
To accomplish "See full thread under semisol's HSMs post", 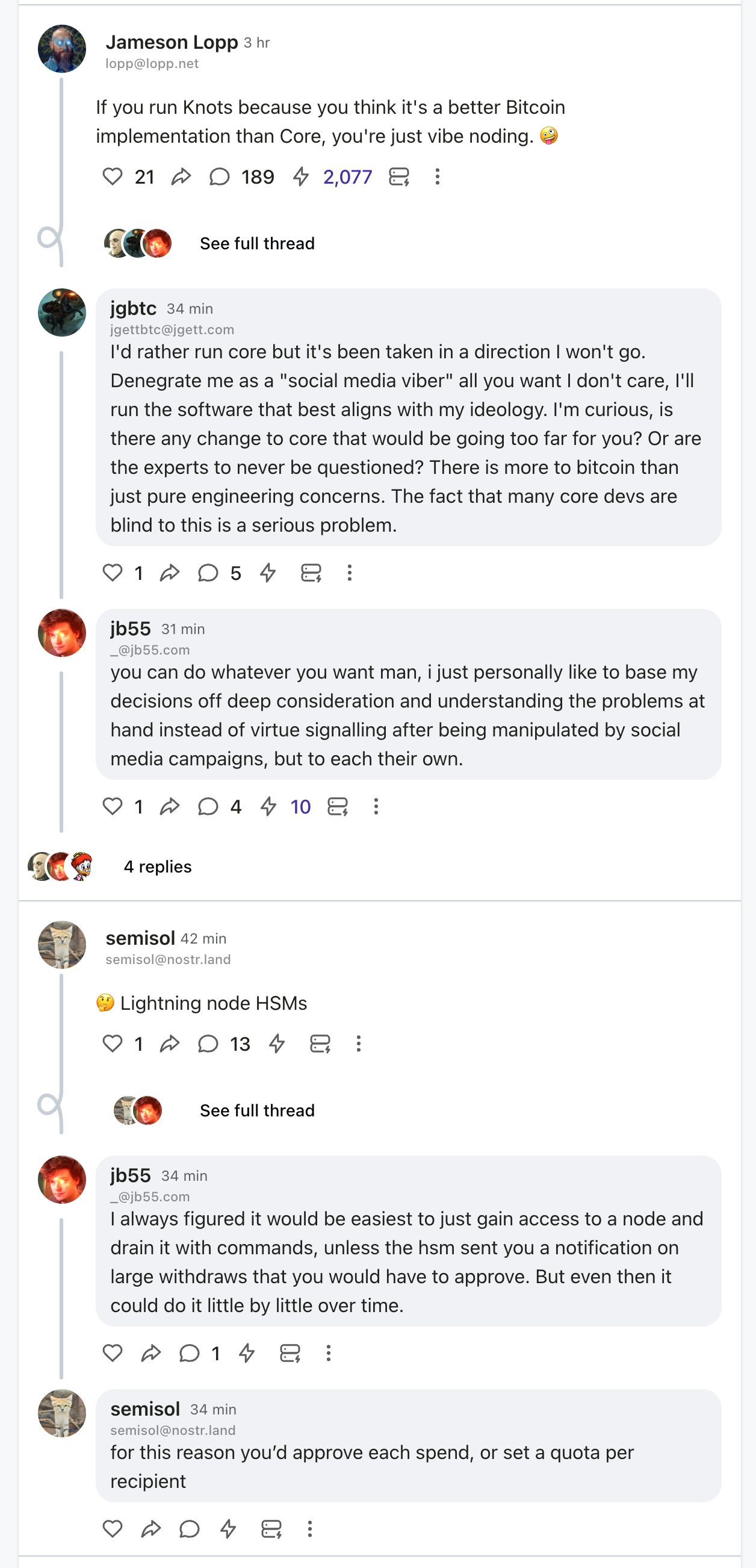I will pyautogui.click(x=257, y=1110).
